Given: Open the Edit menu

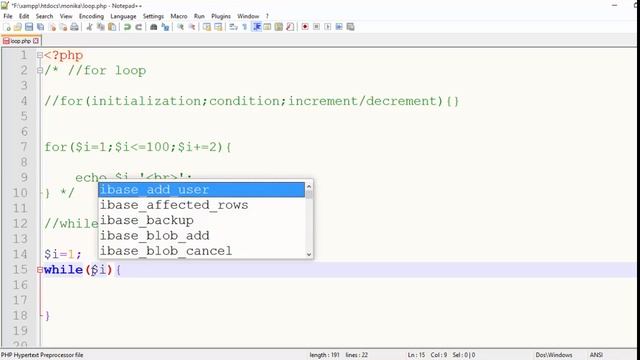Looking at the screenshot, I should (x=24, y=16).
